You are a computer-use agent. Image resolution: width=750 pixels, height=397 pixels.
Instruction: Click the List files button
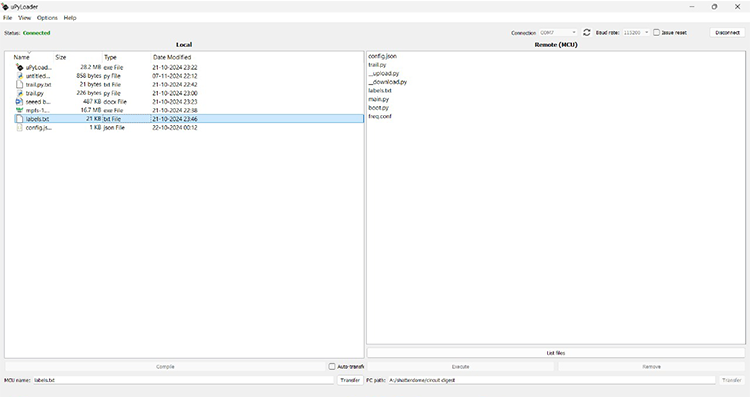pyautogui.click(x=556, y=353)
